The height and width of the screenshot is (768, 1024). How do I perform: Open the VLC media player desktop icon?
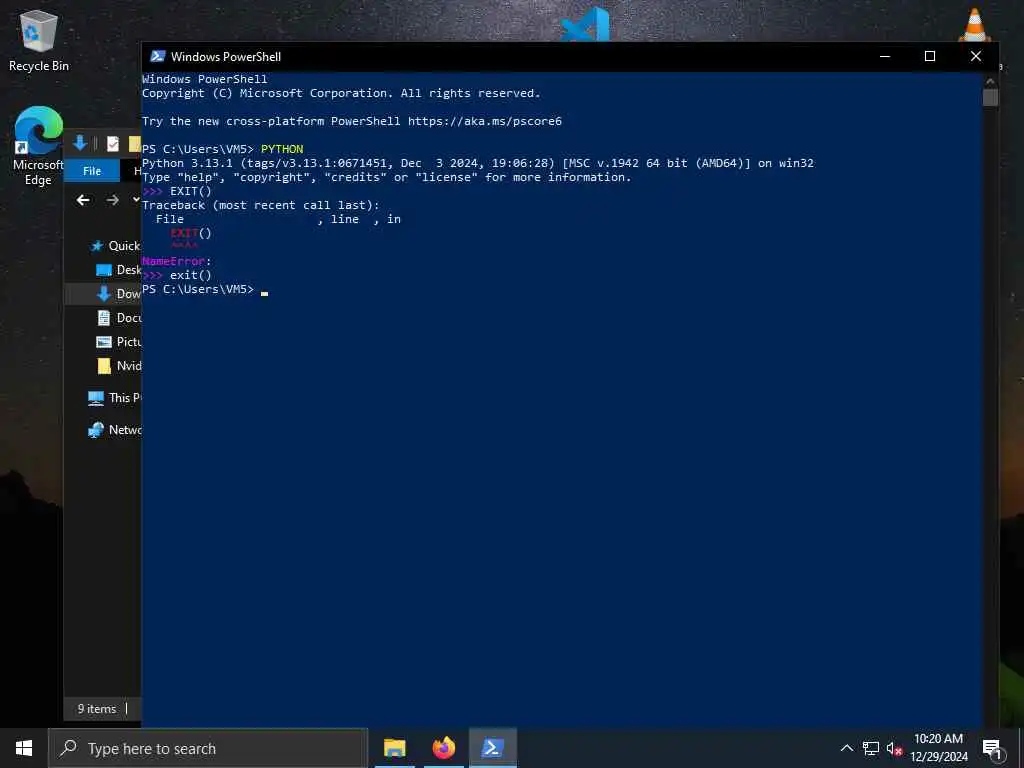(x=974, y=25)
